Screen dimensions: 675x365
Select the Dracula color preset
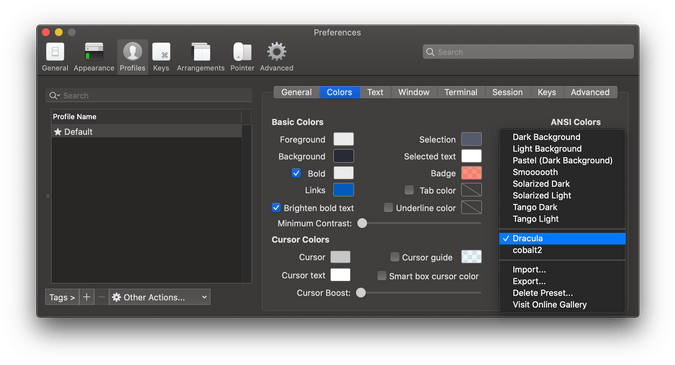562,238
